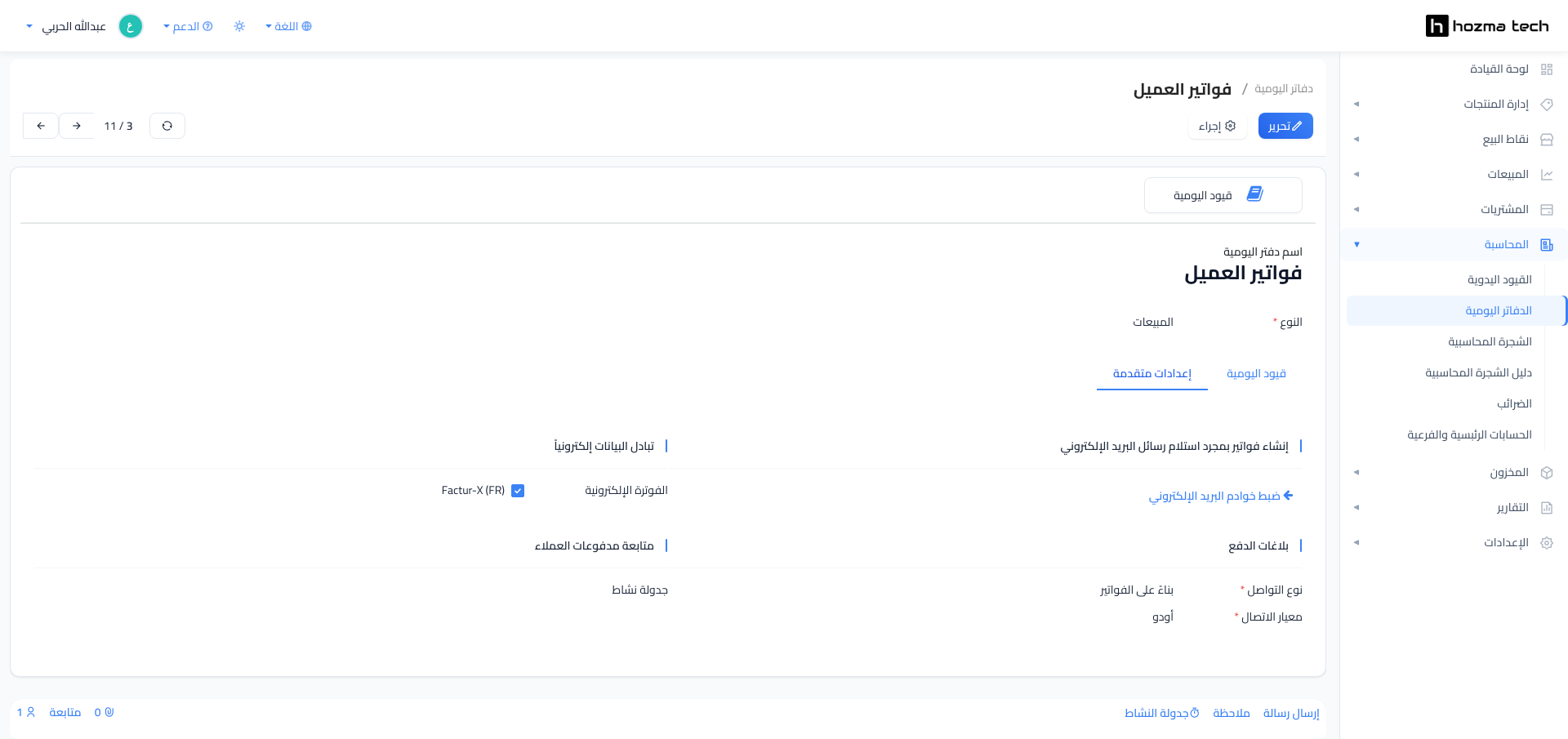
Task: Select the إعدادات متقدمة tab
Action: pos(1152,374)
